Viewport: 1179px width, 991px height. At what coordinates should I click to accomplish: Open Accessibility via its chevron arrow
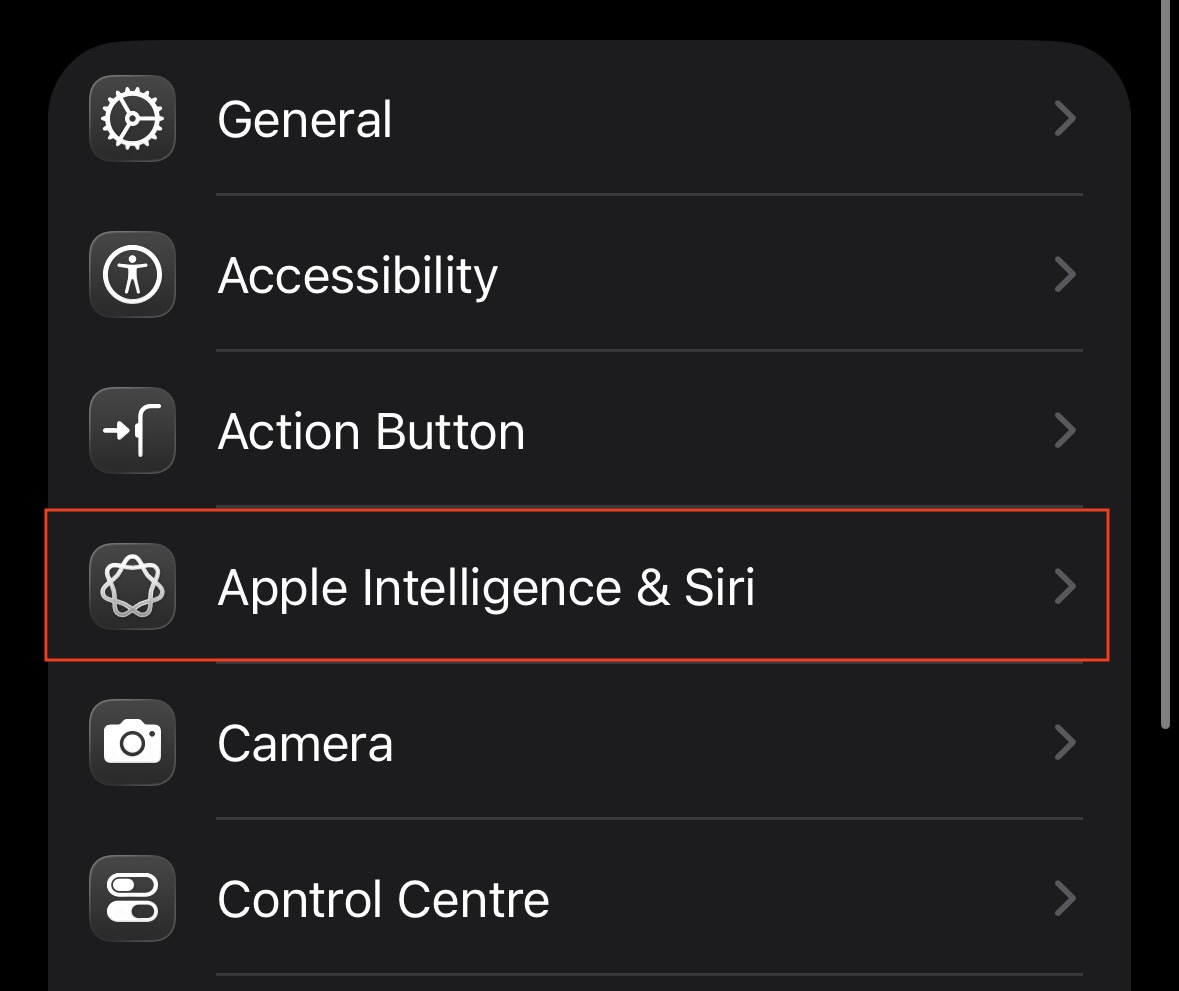click(1065, 275)
